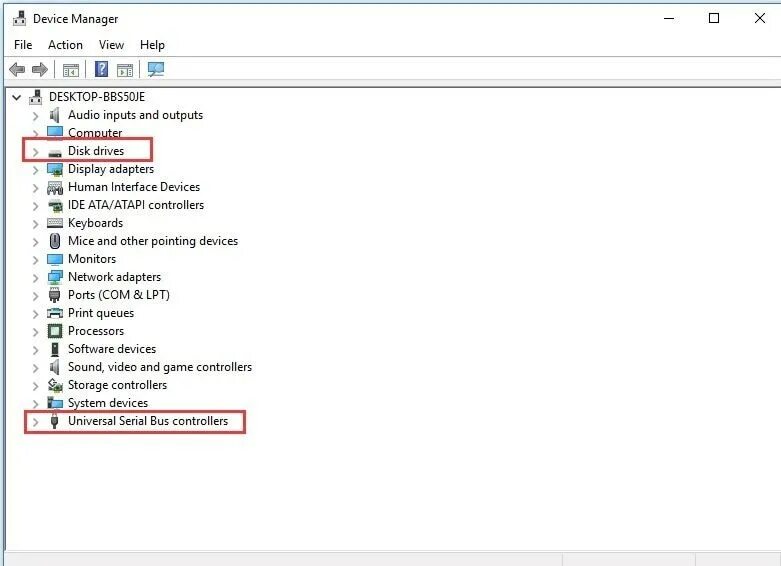The width and height of the screenshot is (781, 566).
Task: Click the Disk drives icon
Action: click(55, 152)
